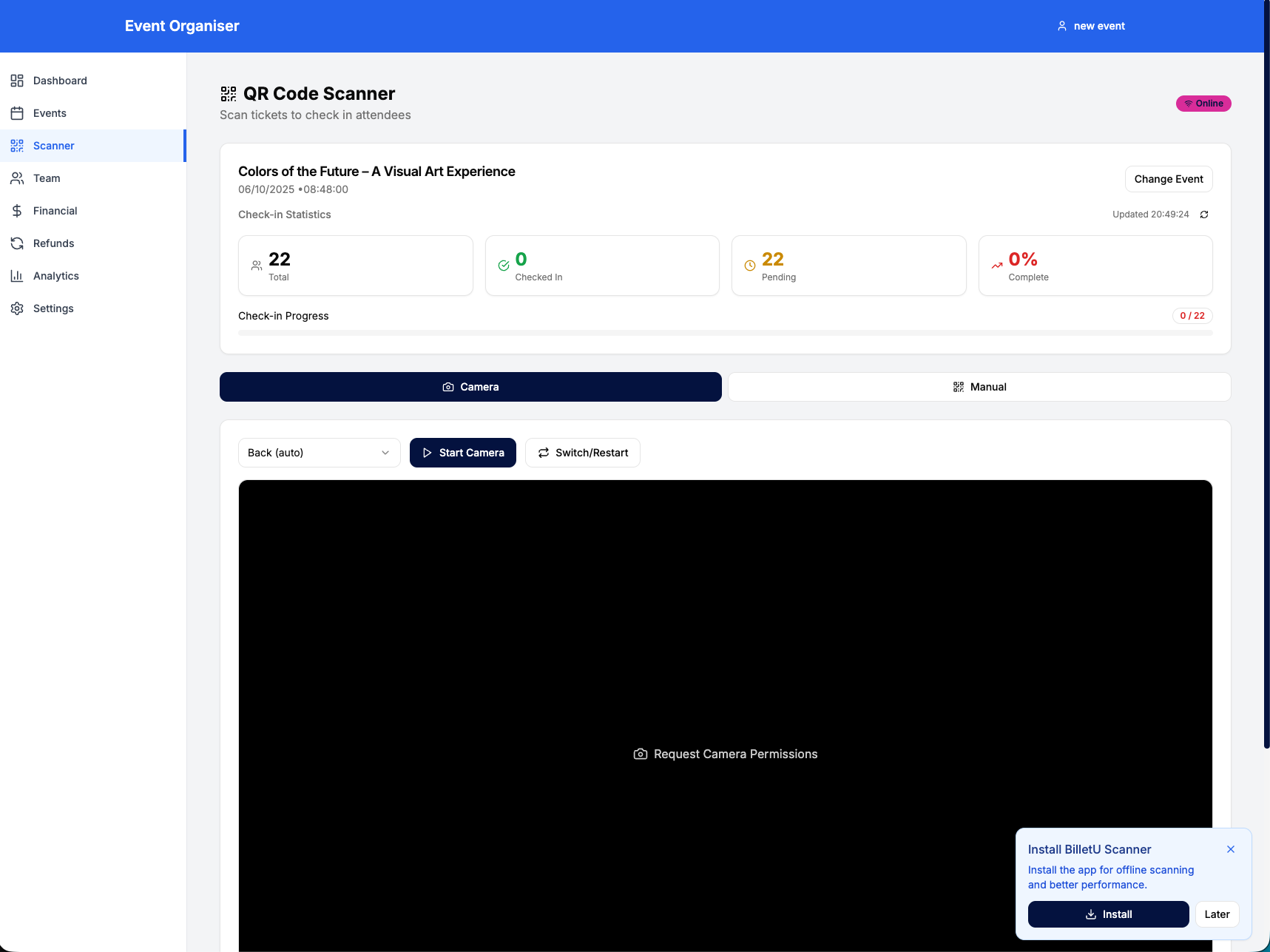Dismiss the install prompt with Later
Image resolution: width=1270 pixels, height=952 pixels.
(1217, 914)
